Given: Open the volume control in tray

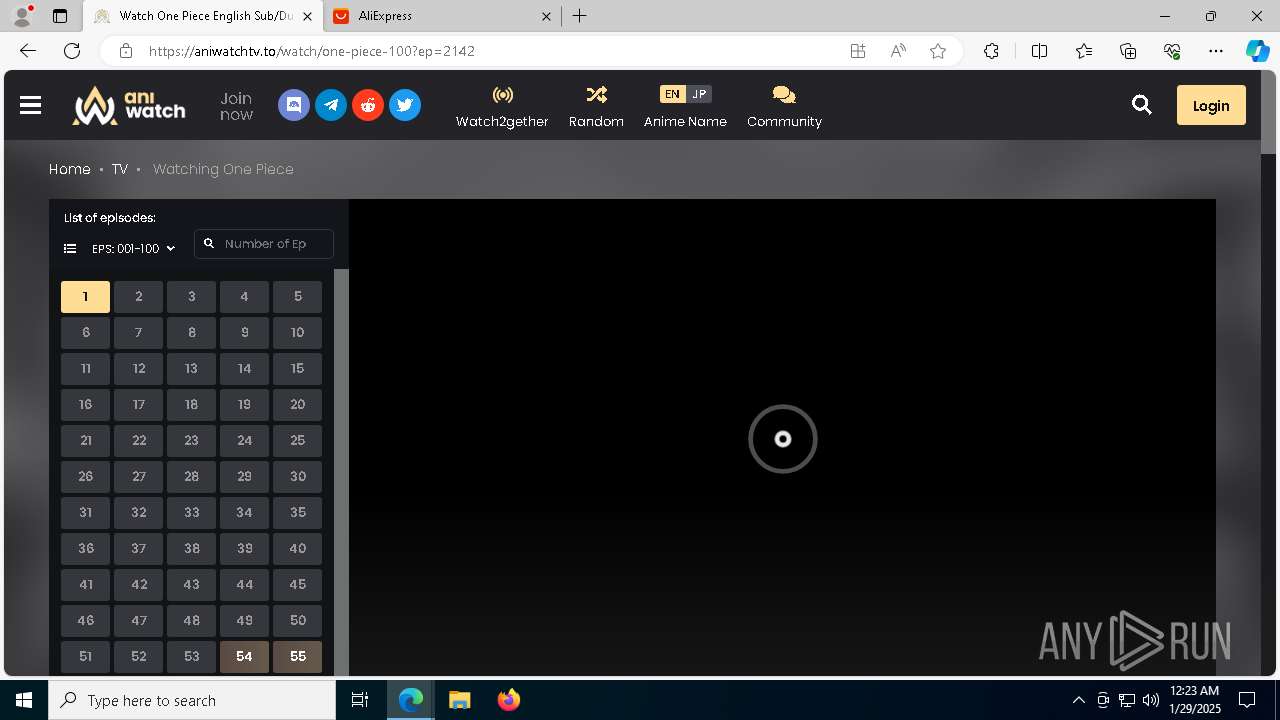Looking at the screenshot, I should (x=1150, y=700).
